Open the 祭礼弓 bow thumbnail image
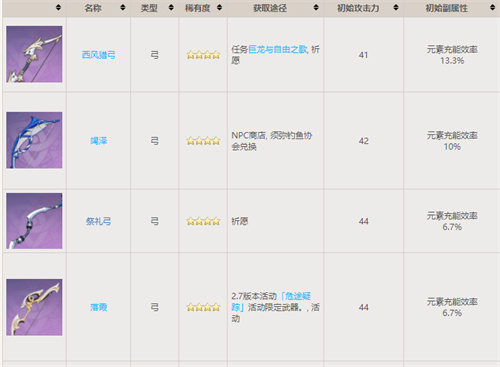This screenshot has width=500, height=367. coord(34,221)
